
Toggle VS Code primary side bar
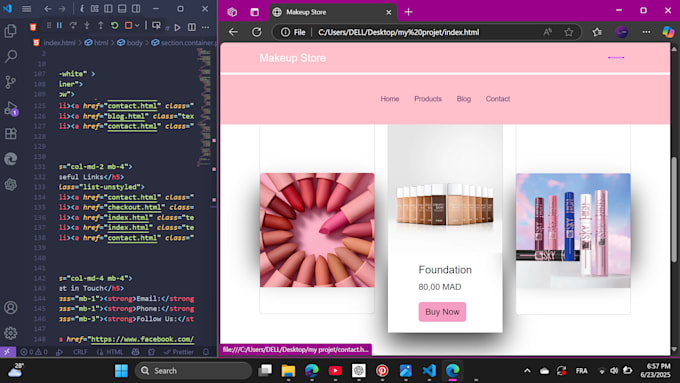[x=108, y=9]
